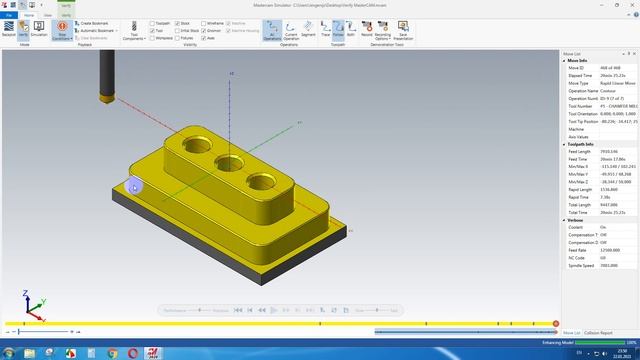Collapse the Move Info section
The height and width of the screenshot is (360, 640).
point(564,60)
